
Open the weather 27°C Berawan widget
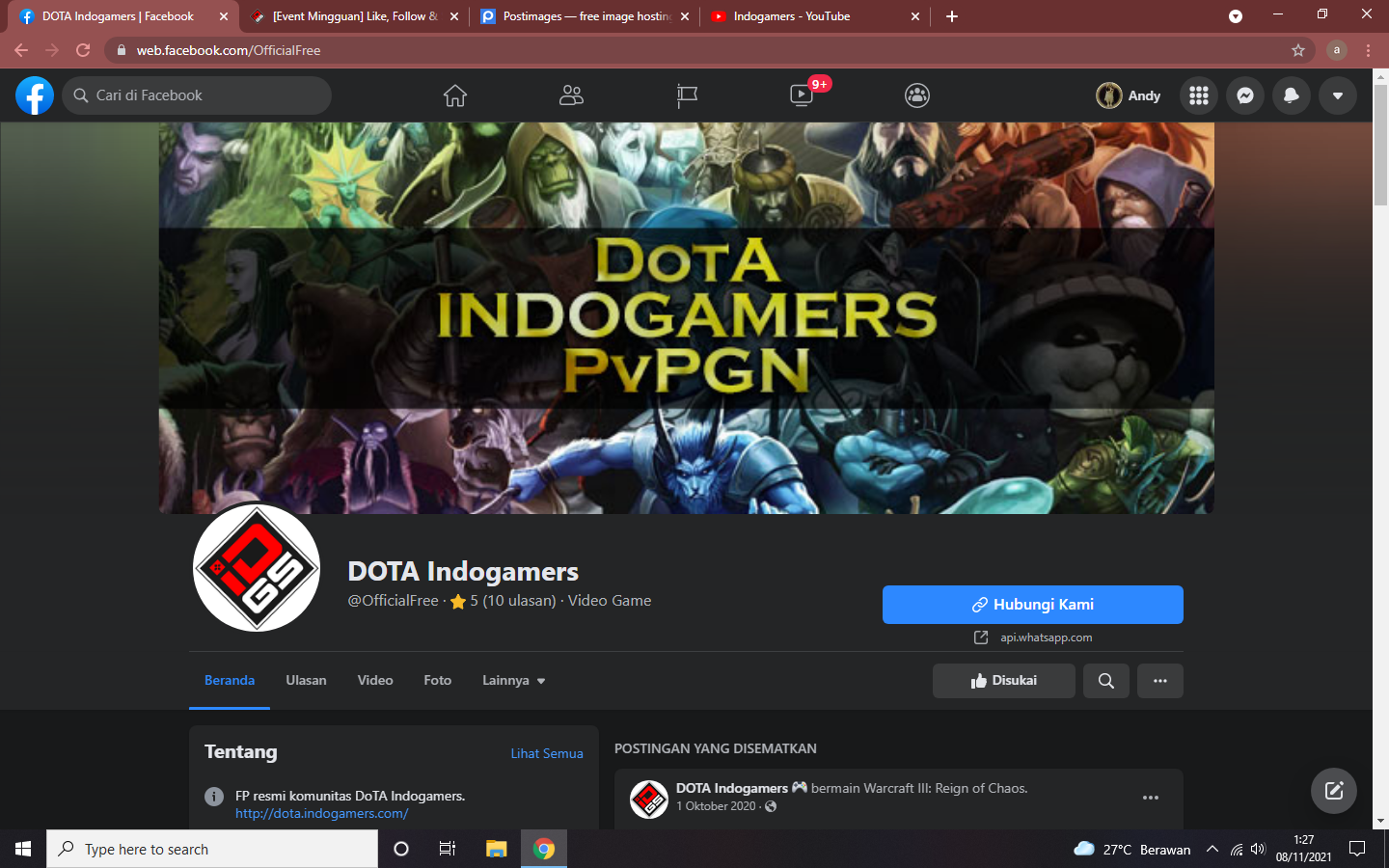point(1132,849)
